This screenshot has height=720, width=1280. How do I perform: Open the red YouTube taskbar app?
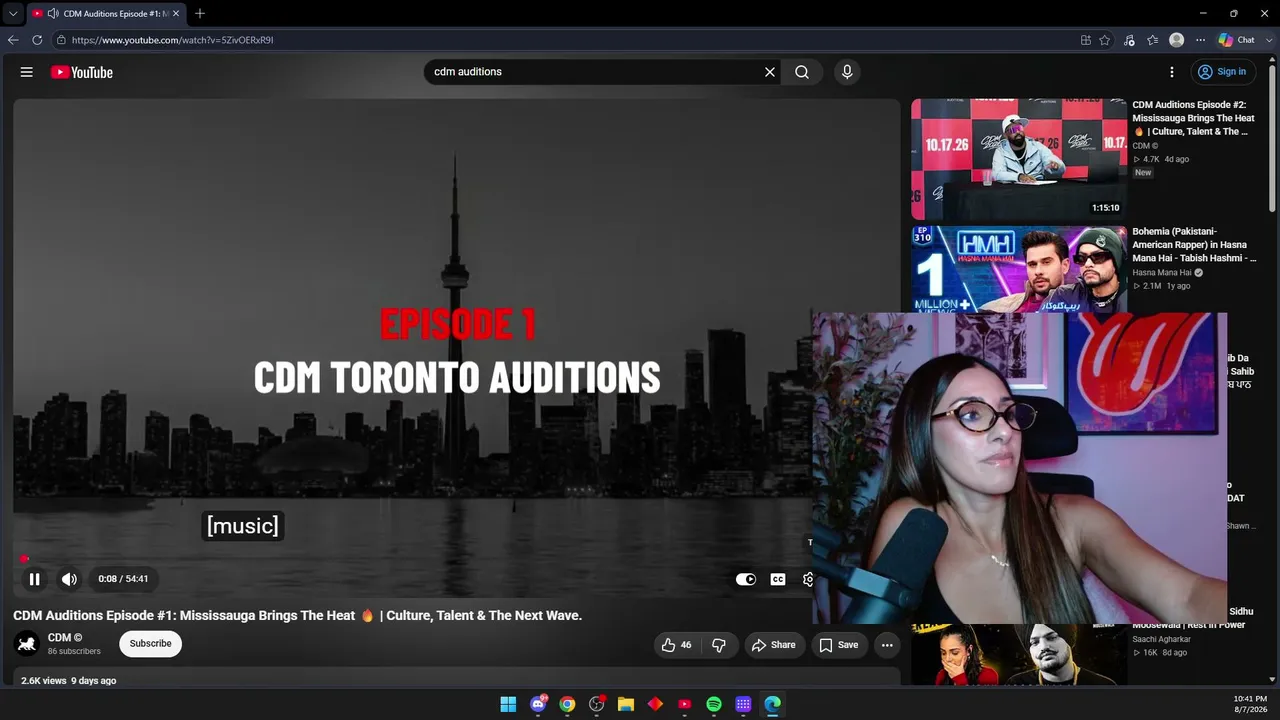pyautogui.click(x=685, y=704)
